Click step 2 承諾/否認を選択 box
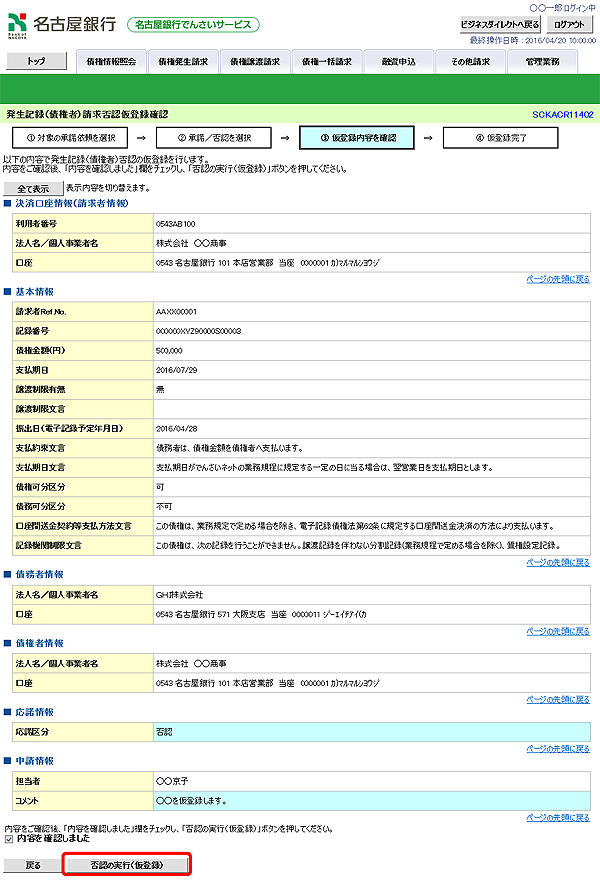Viewport: 600px width, 881px height. [x=214, y=138]
